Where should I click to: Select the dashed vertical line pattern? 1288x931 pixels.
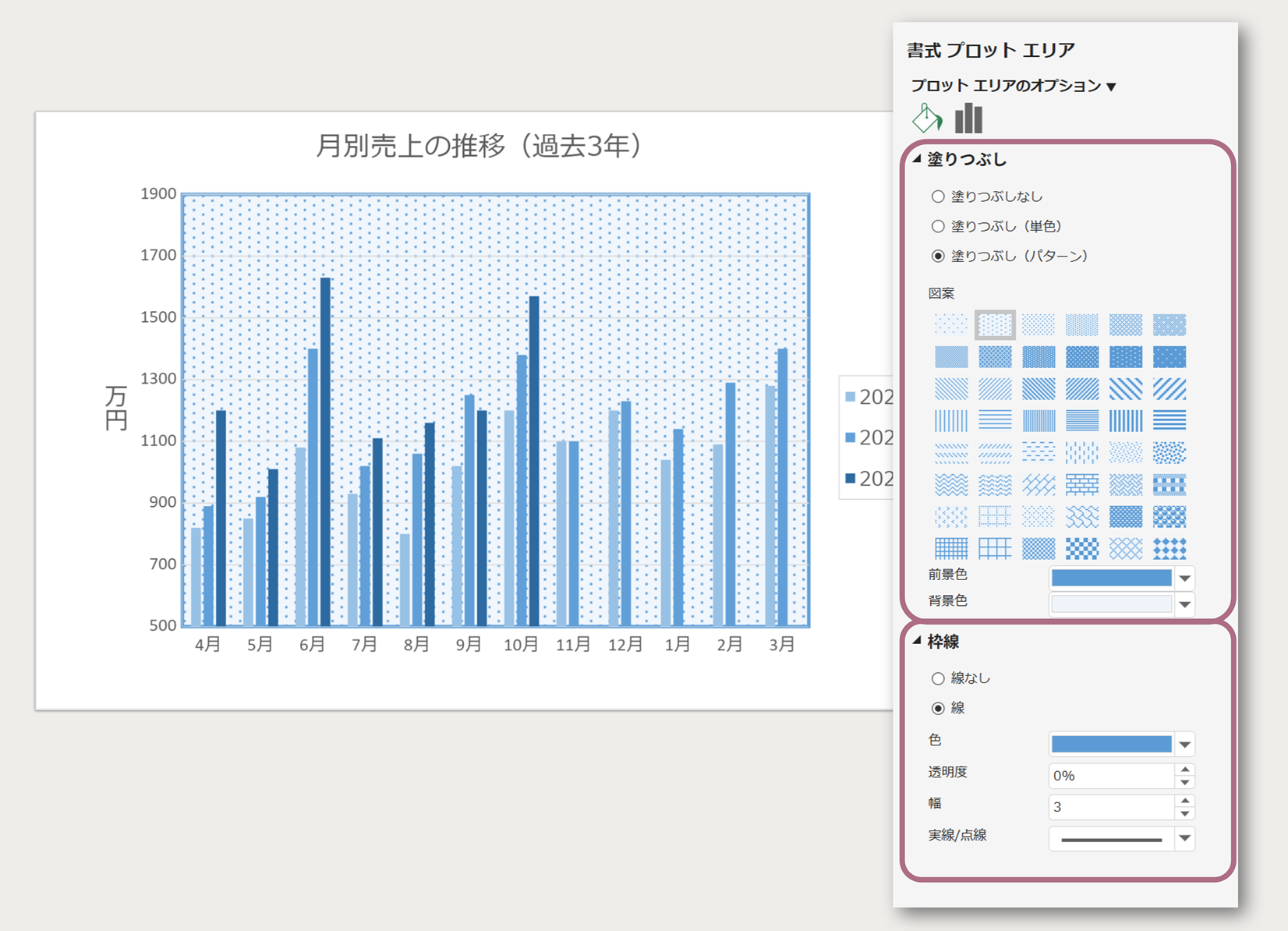coord(1082,452)
